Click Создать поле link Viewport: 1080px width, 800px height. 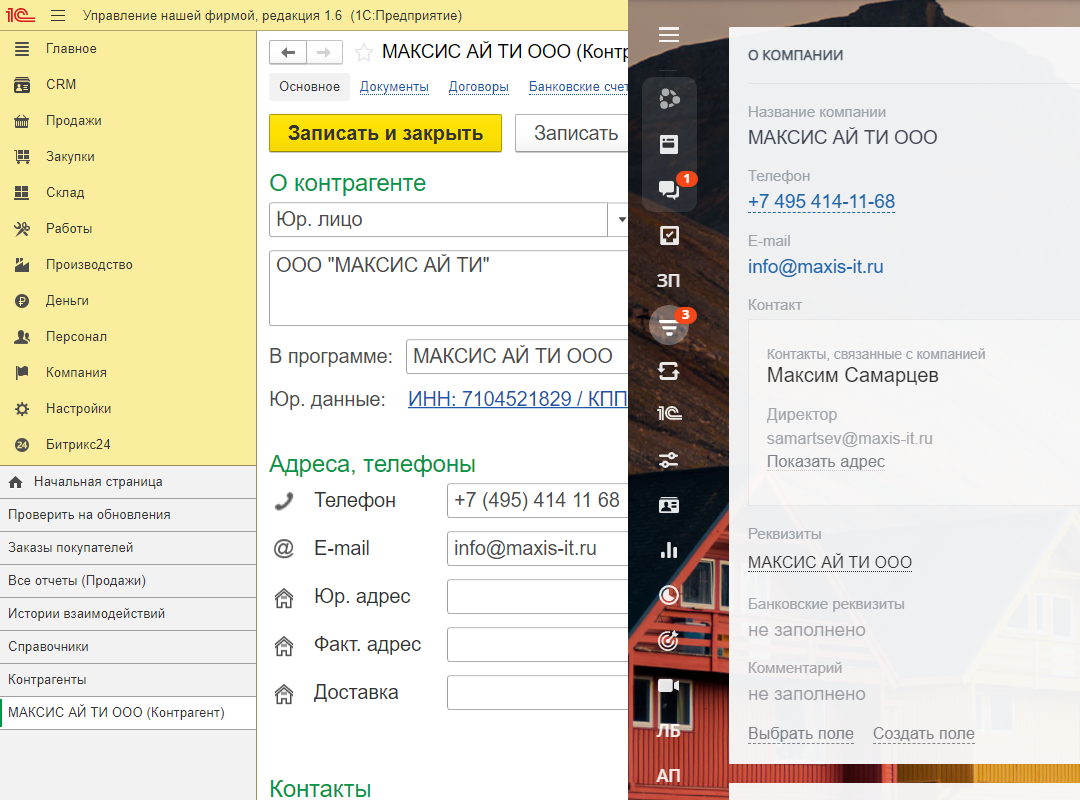924,734
